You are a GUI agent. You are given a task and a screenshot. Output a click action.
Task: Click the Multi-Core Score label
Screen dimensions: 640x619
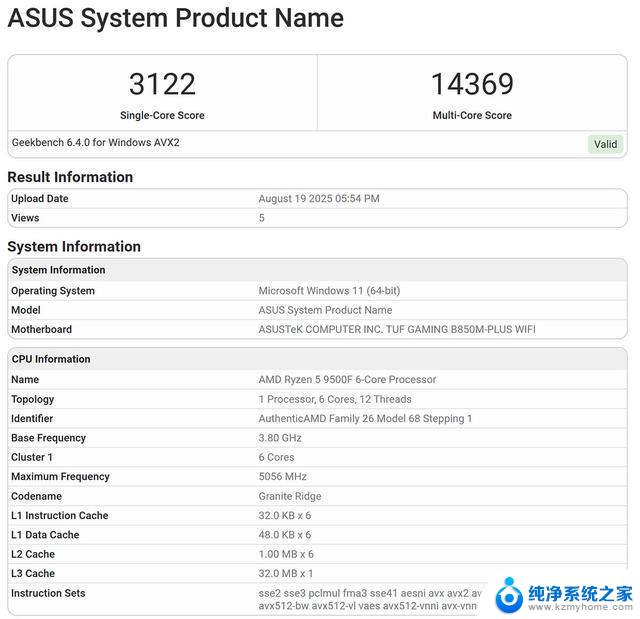[x=472, y=115]
